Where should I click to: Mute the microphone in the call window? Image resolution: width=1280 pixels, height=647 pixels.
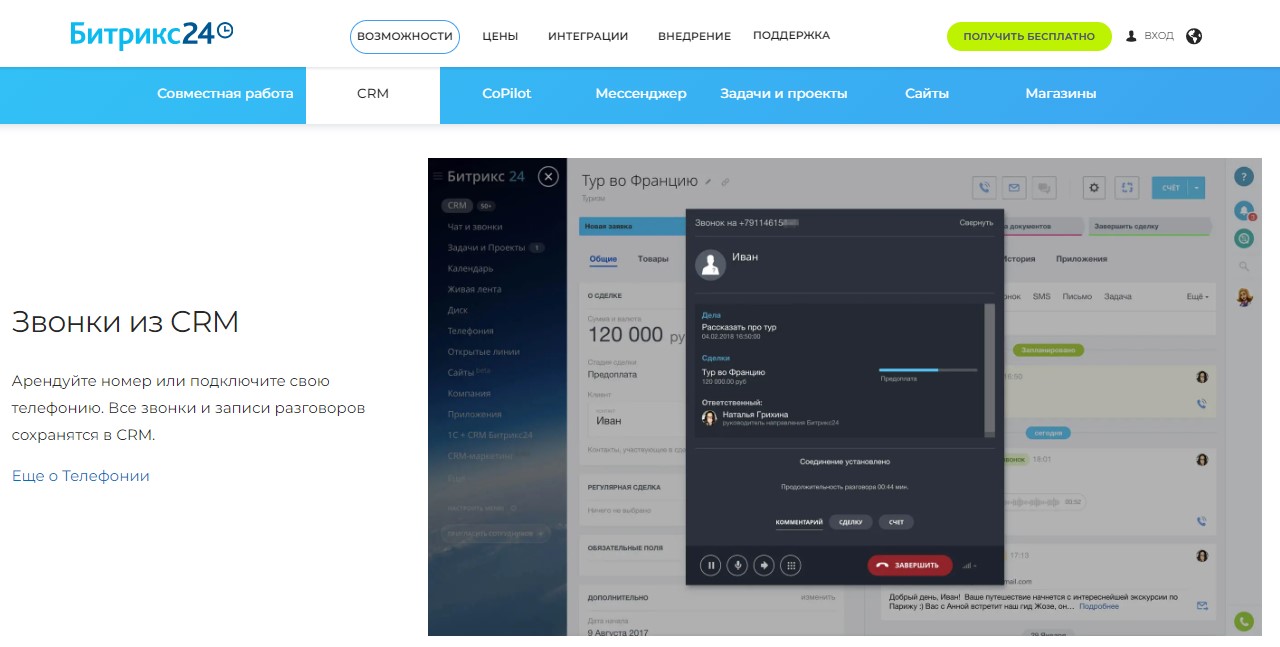pyautogui.click(x=738, y=565)
